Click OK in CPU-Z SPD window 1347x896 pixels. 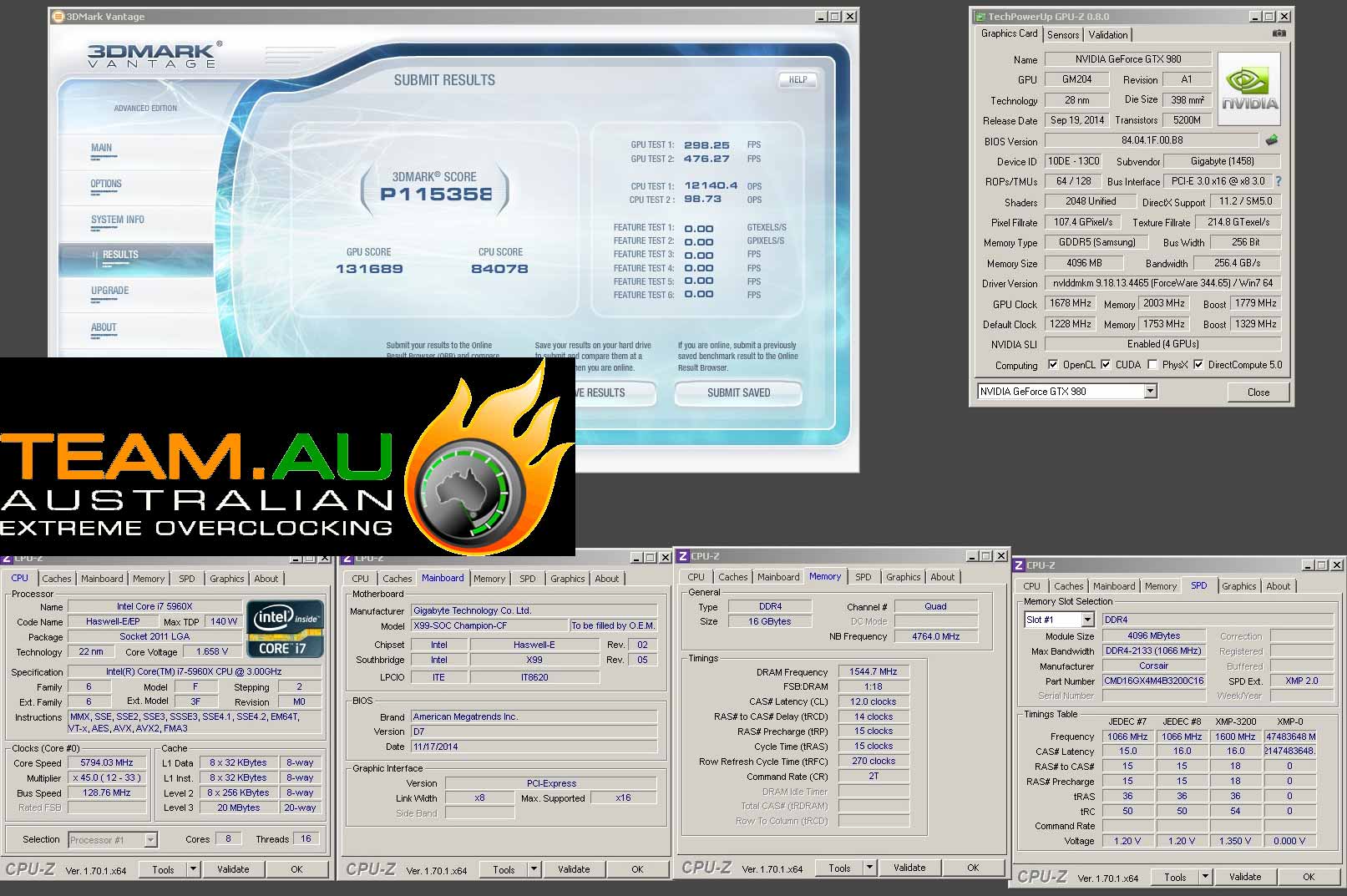[1309, 877]
